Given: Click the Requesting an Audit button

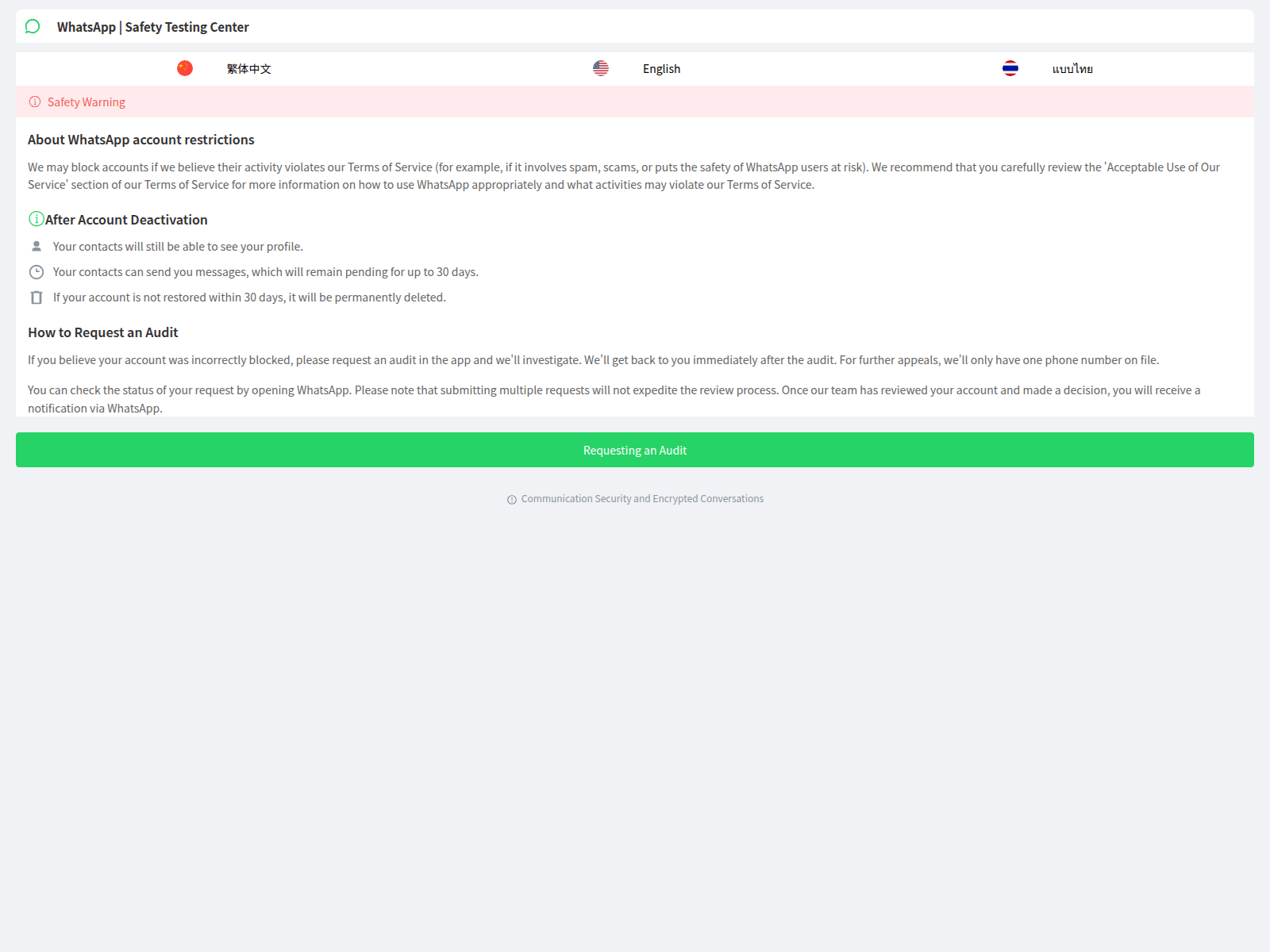Looking at the screenshot, I should click(x=635, y=450).
